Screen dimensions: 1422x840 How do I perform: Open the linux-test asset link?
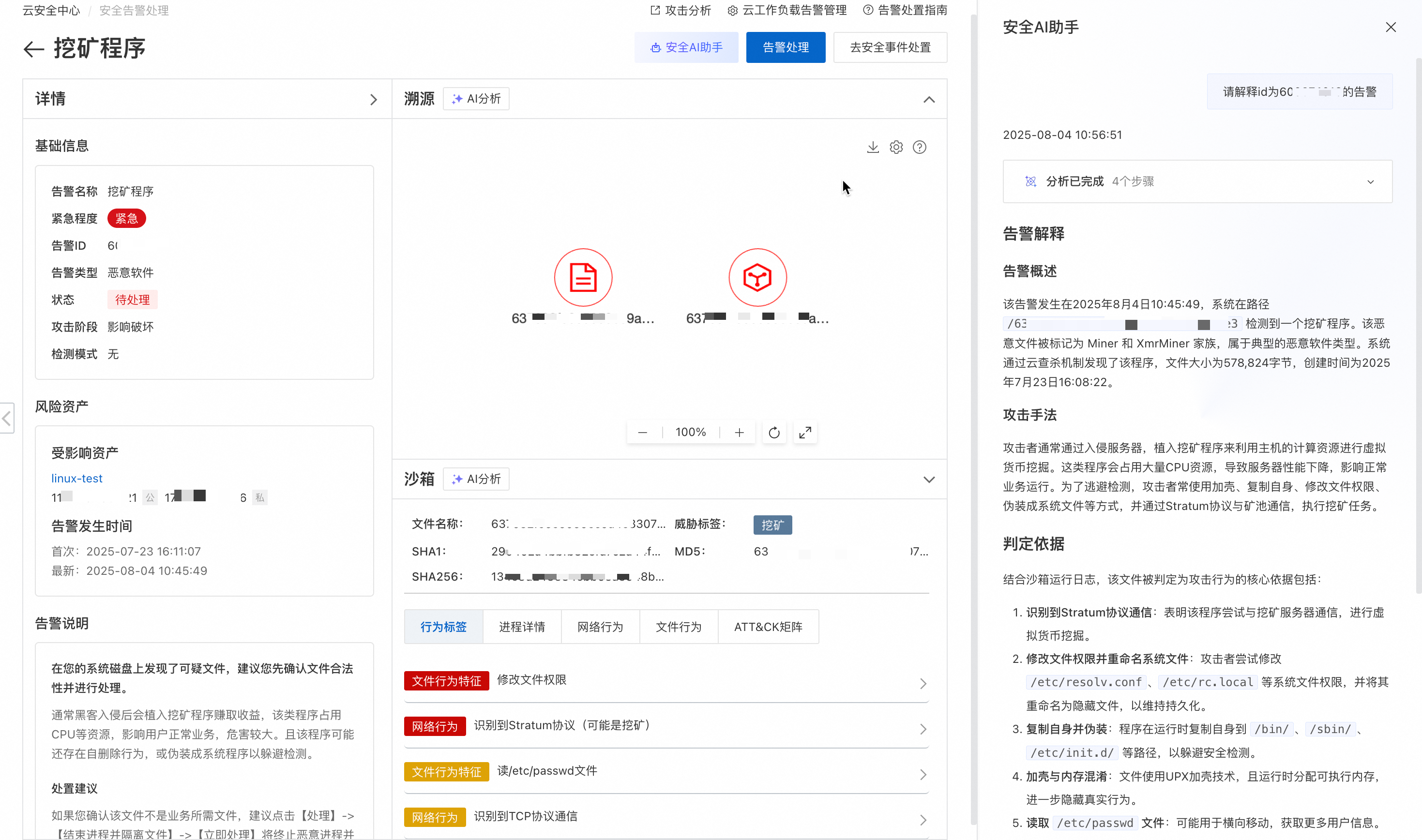(x=77, y=478)
